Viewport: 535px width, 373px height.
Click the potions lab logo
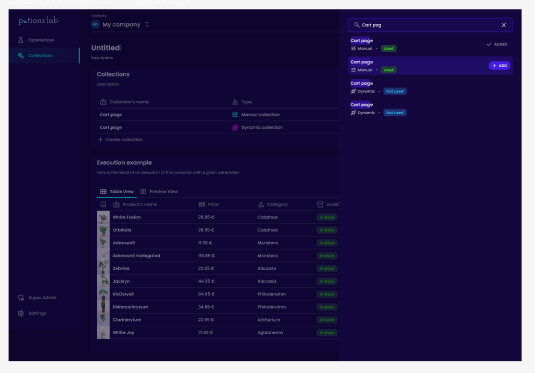coord(38,21)
